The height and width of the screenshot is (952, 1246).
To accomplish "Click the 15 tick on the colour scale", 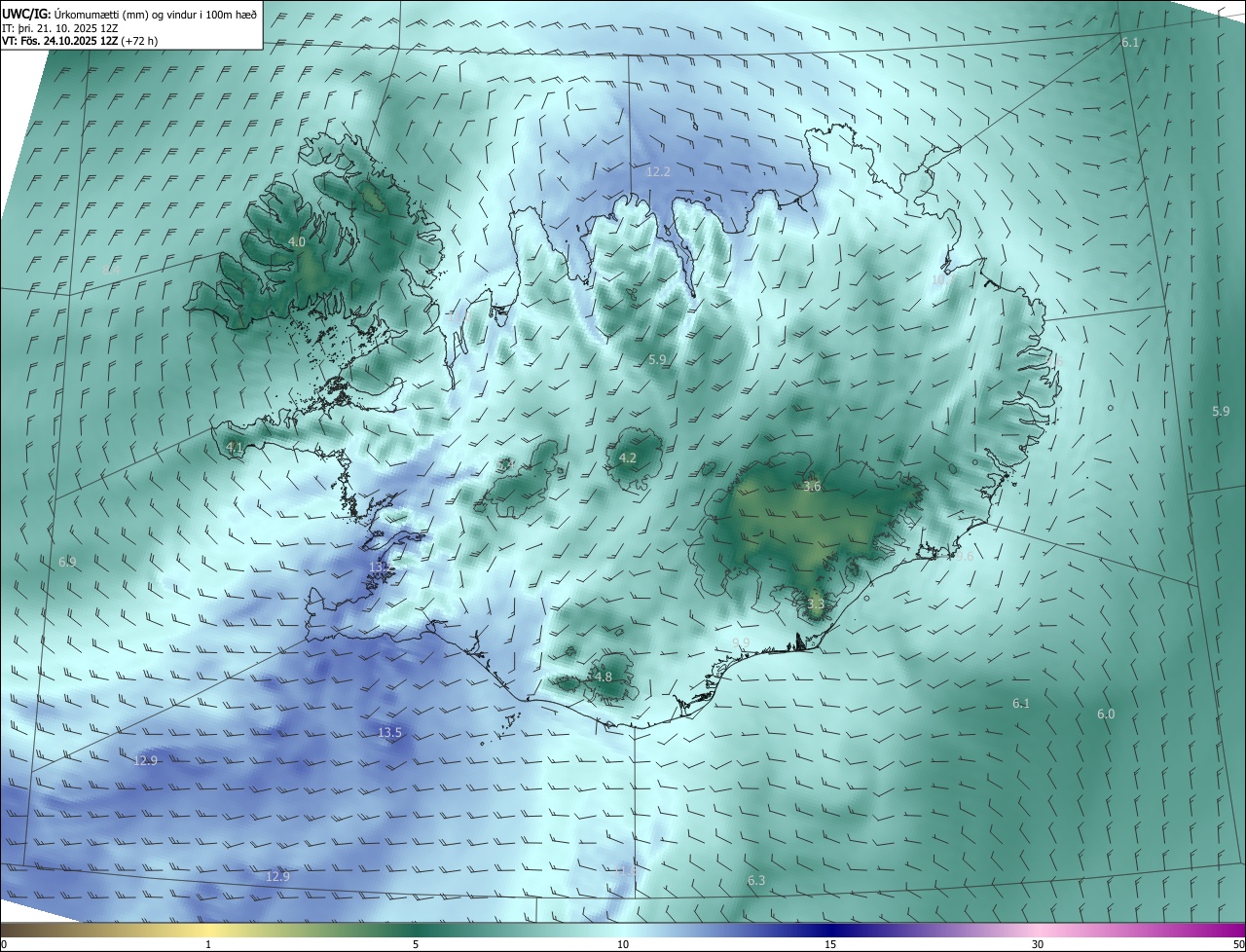I will tap(830, 944).
